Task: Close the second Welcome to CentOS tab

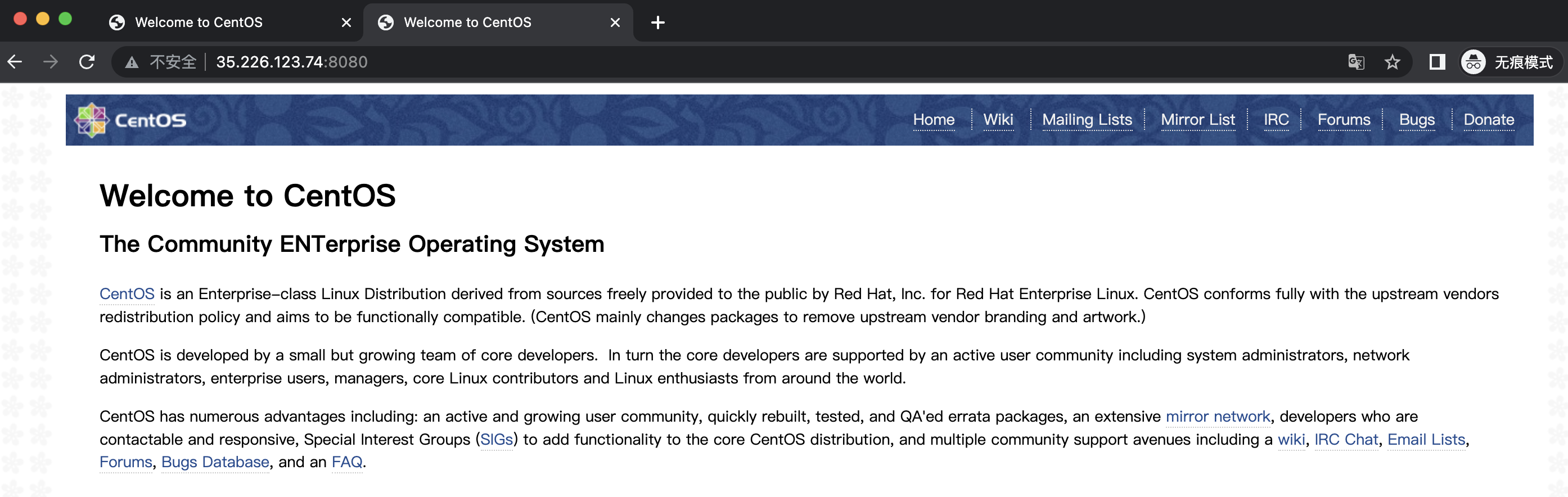Action: tap(615, 22)
